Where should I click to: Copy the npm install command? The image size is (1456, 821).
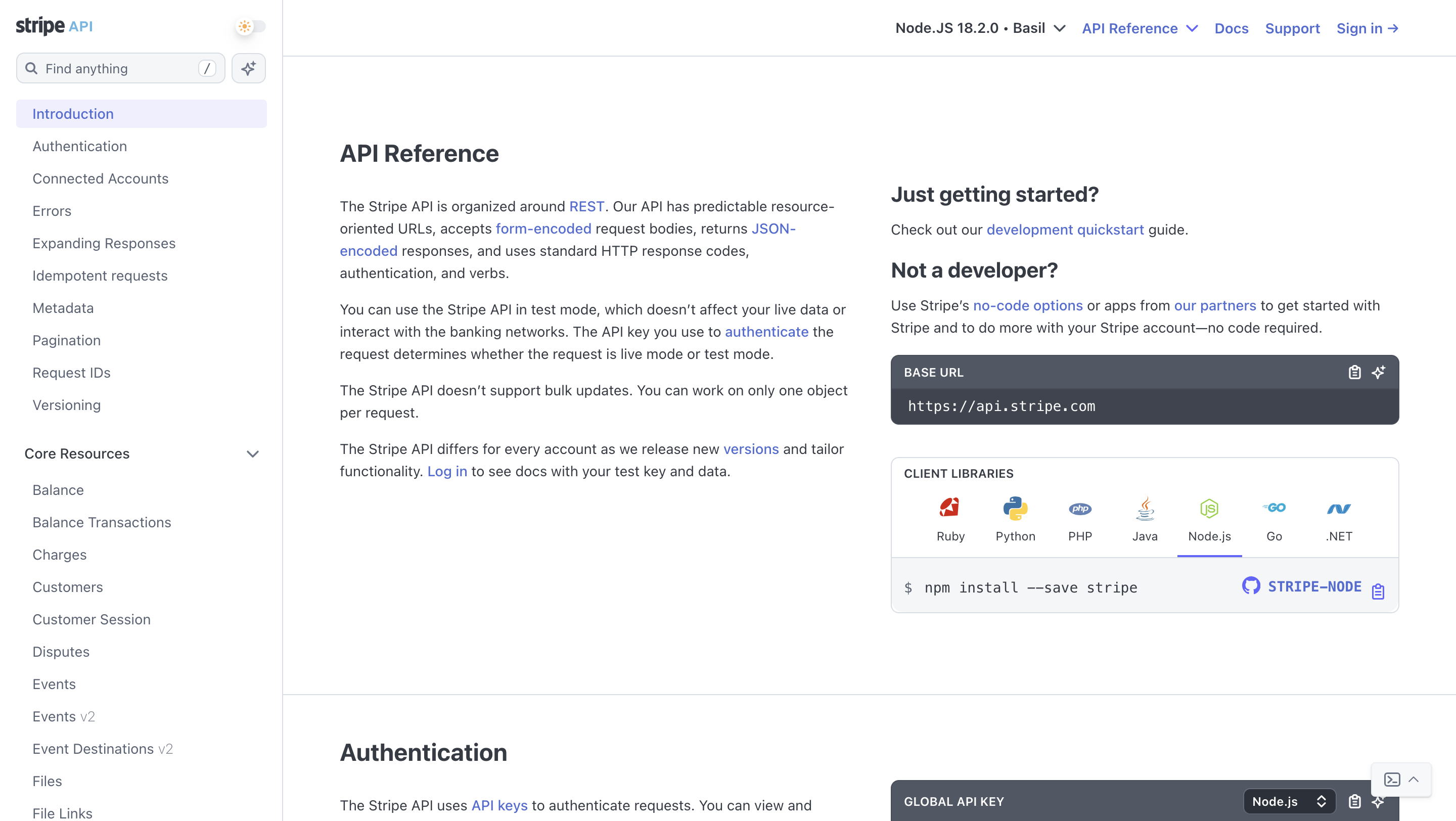(x=1378, y=591)
